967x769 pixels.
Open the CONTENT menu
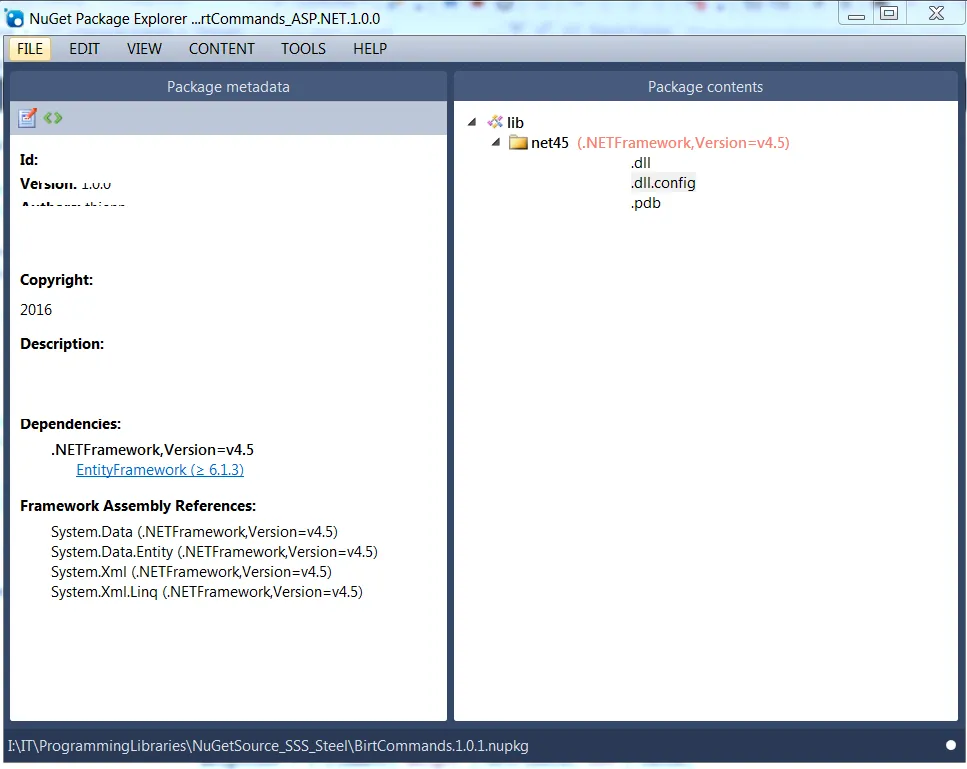pos(221,49)
